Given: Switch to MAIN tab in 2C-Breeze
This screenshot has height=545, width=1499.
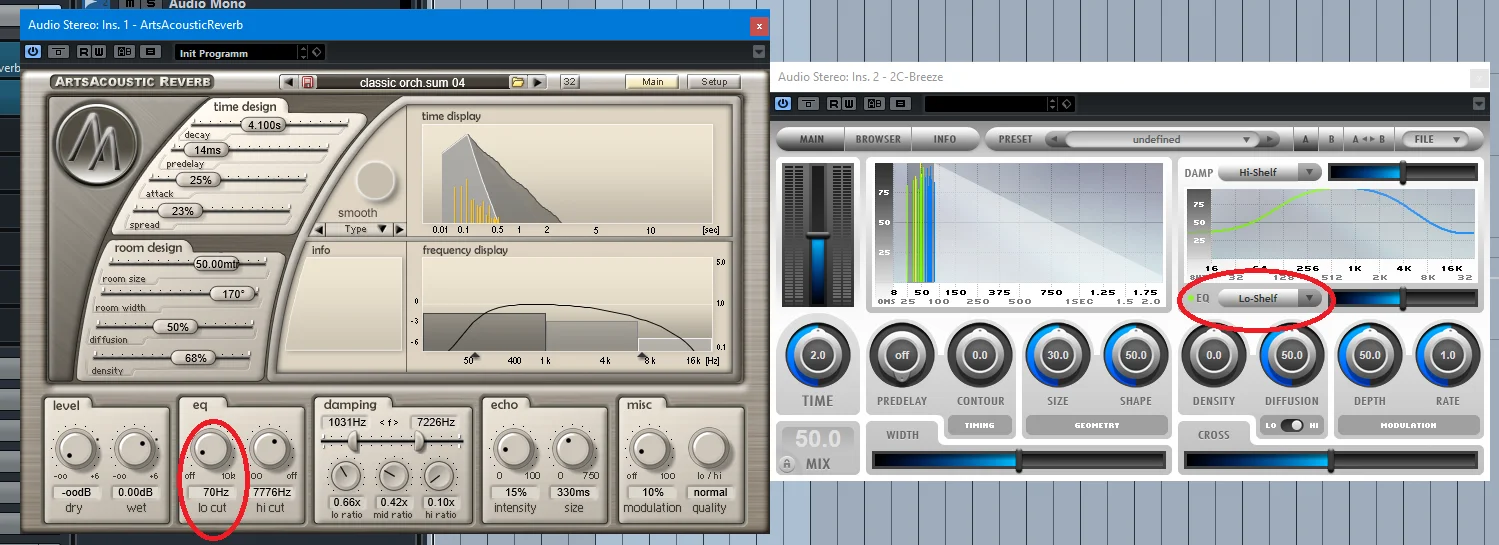Looking at the screenshot, I should (x=812, y=139).
